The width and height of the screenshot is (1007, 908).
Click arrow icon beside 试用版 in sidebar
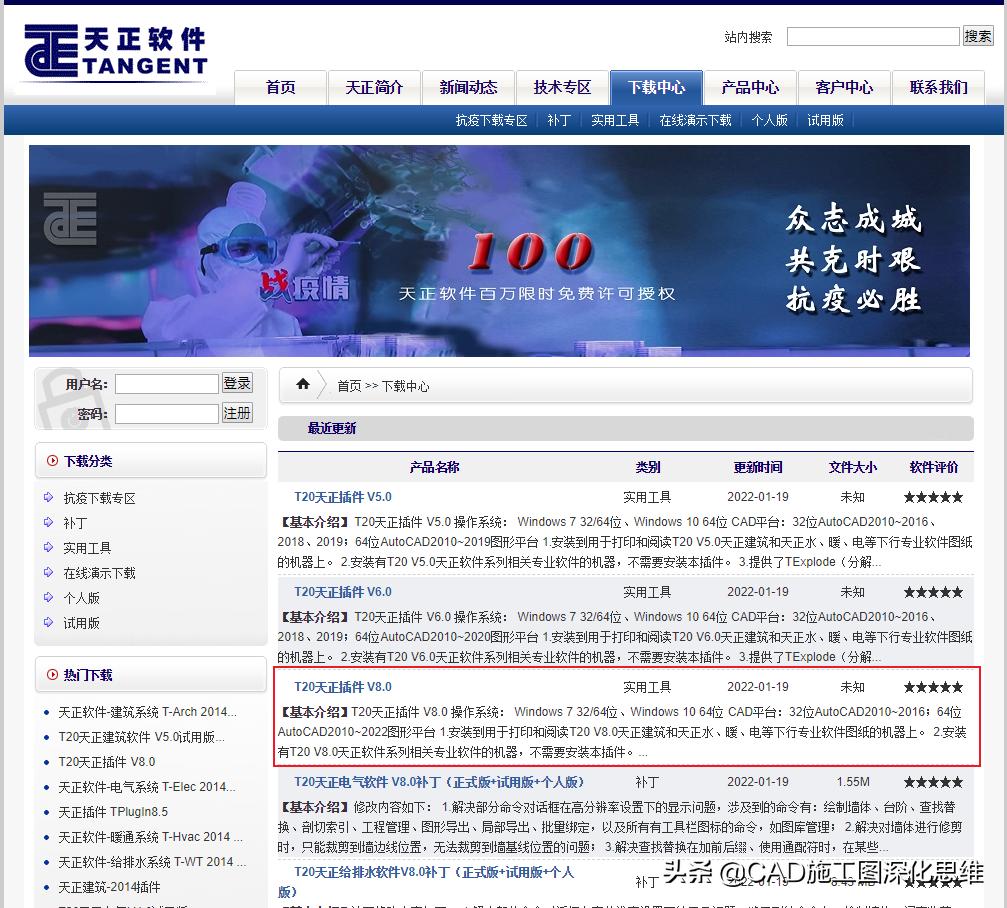[48, 622]
